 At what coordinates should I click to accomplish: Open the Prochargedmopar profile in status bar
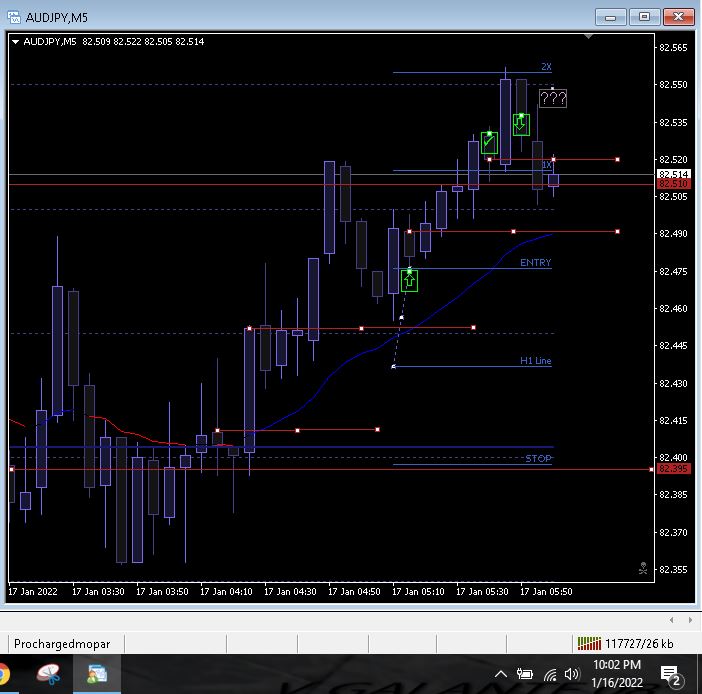point(62,644)
